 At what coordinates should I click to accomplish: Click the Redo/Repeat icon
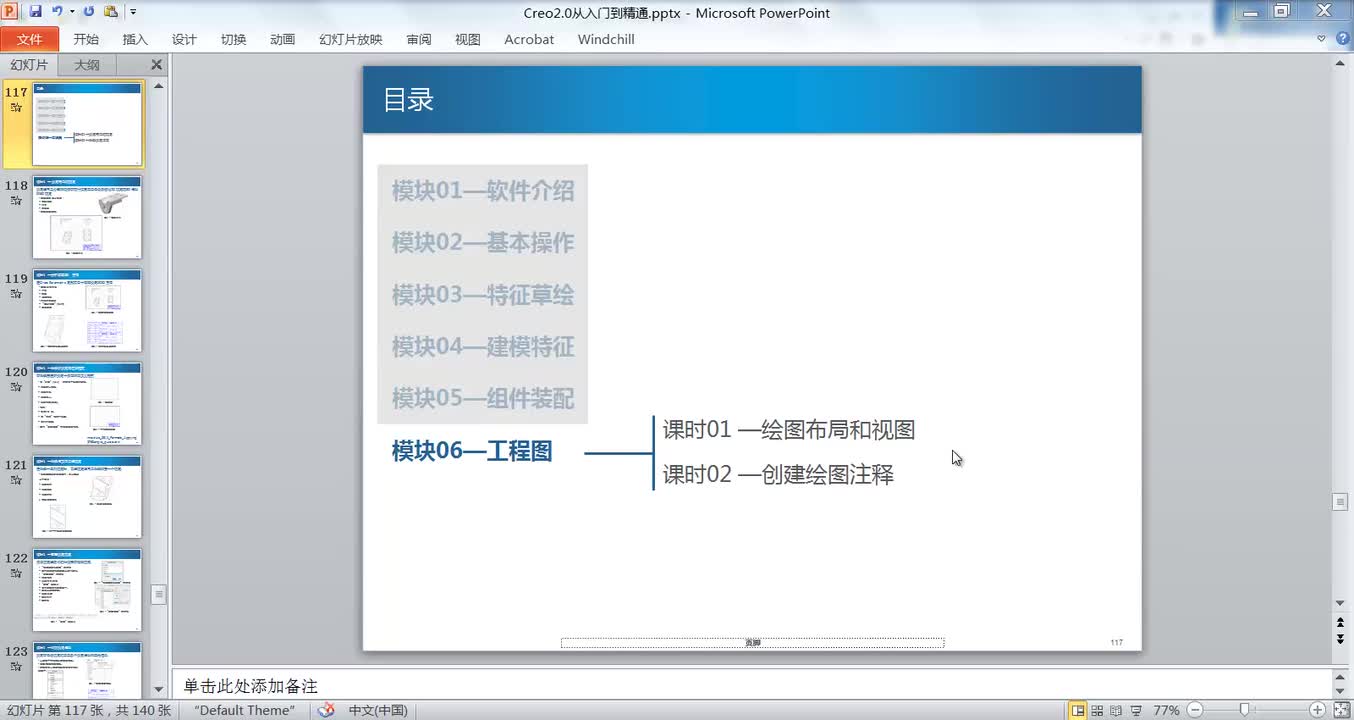89,12
